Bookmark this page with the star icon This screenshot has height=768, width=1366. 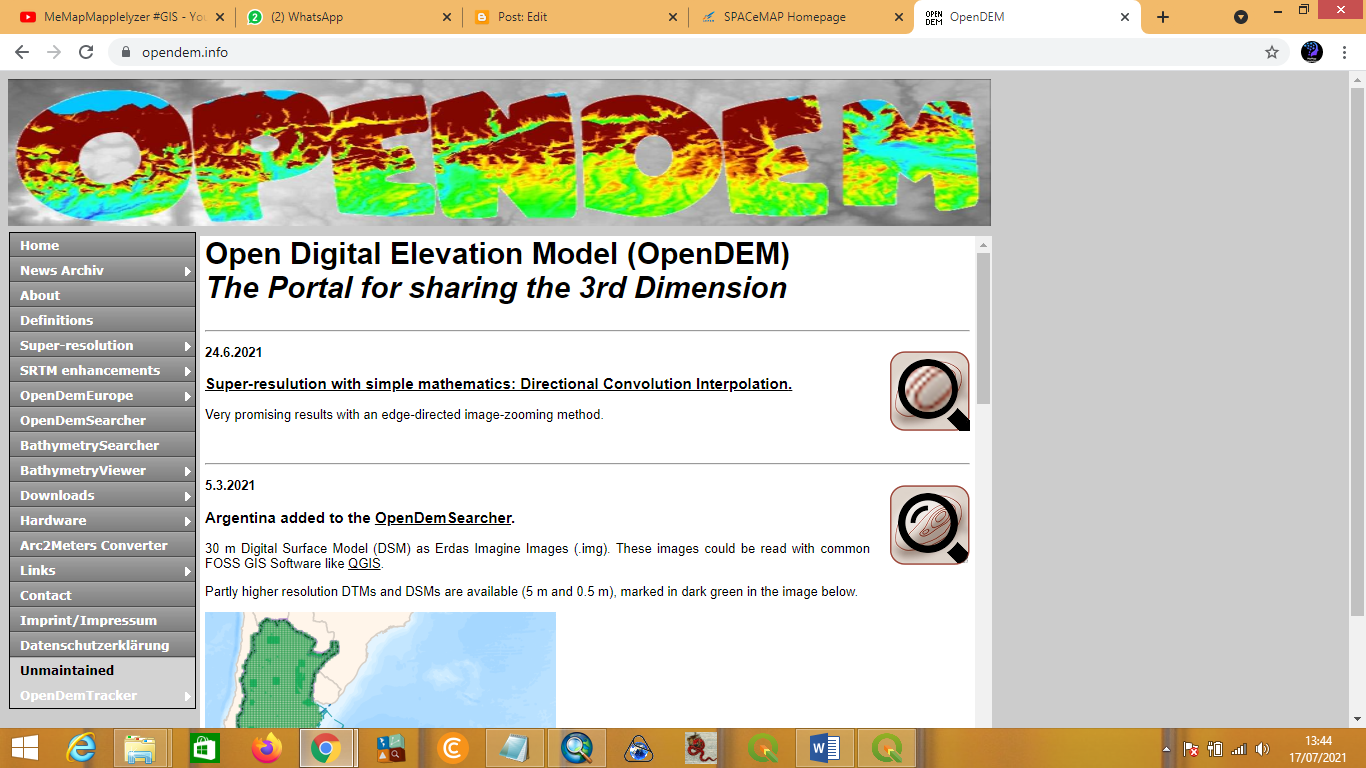pos(1272,52)
